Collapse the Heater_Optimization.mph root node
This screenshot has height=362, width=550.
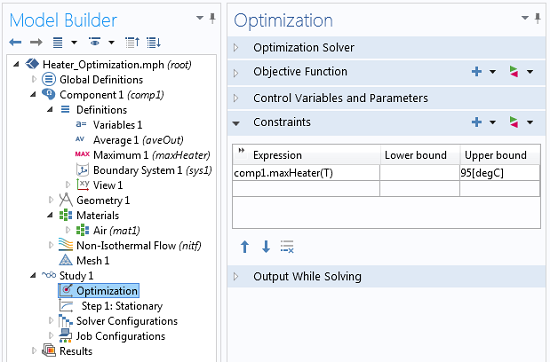click(16, 64)
